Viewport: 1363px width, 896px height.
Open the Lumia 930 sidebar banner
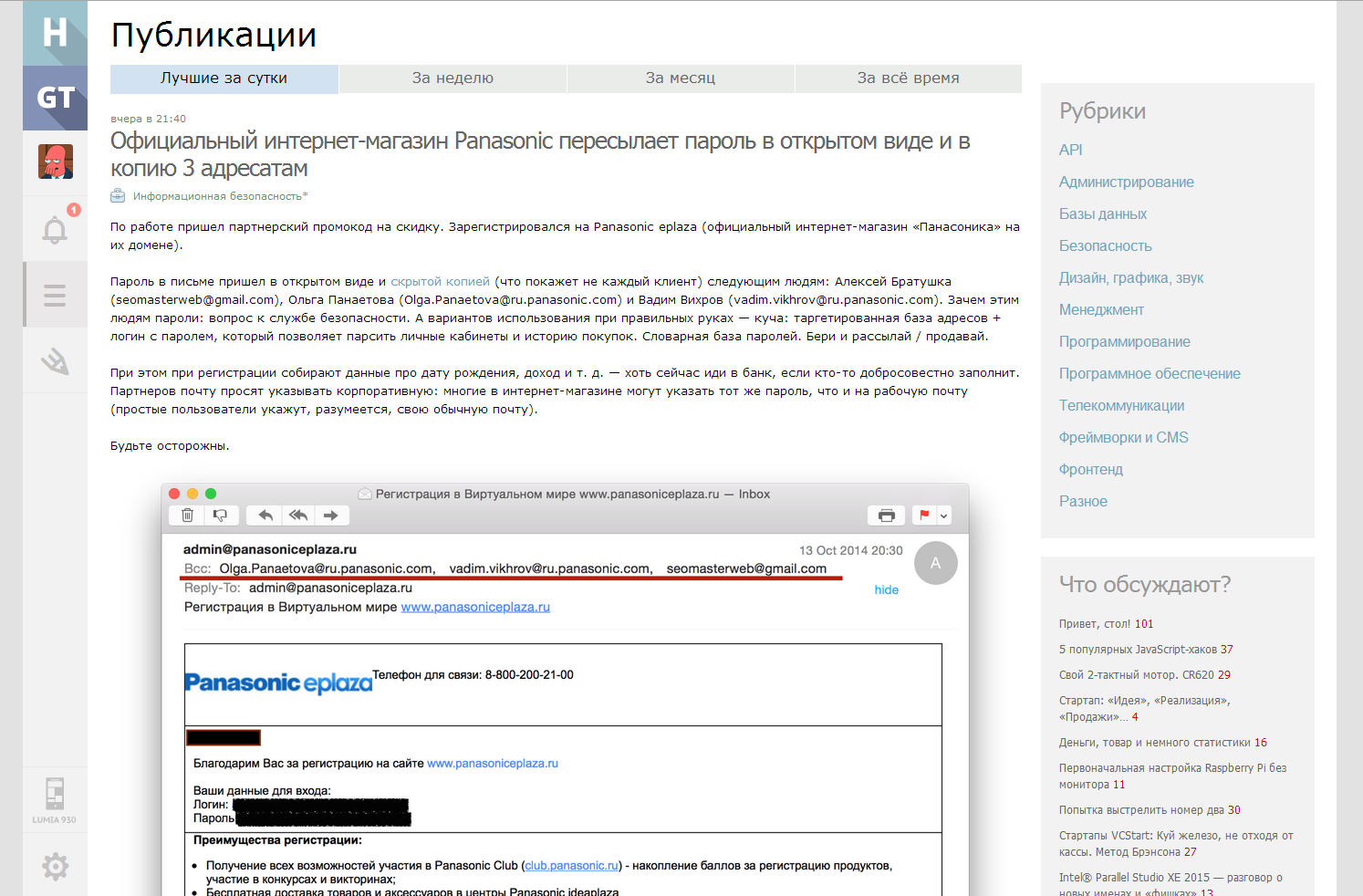point(55,800)
